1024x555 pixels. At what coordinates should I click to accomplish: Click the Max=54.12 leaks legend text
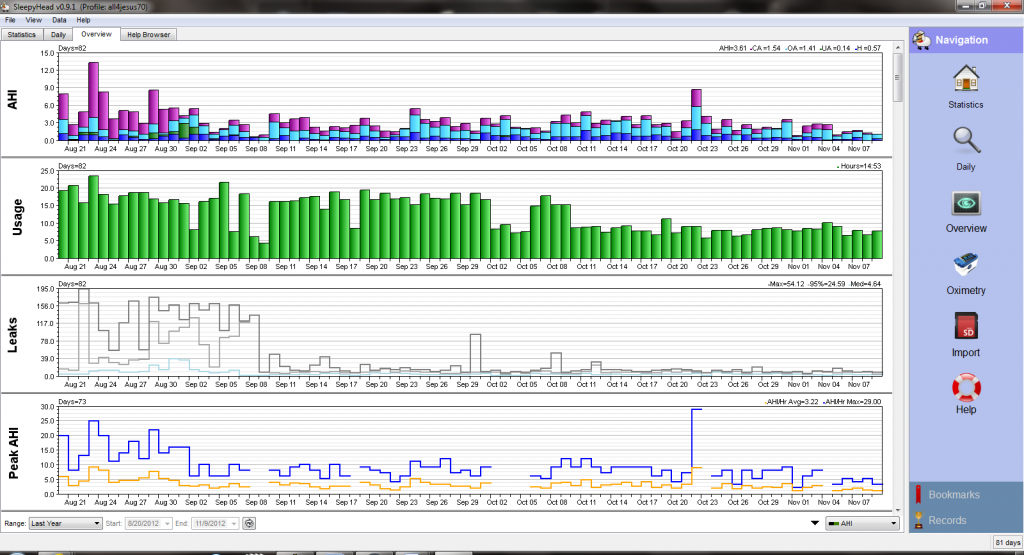786,284
